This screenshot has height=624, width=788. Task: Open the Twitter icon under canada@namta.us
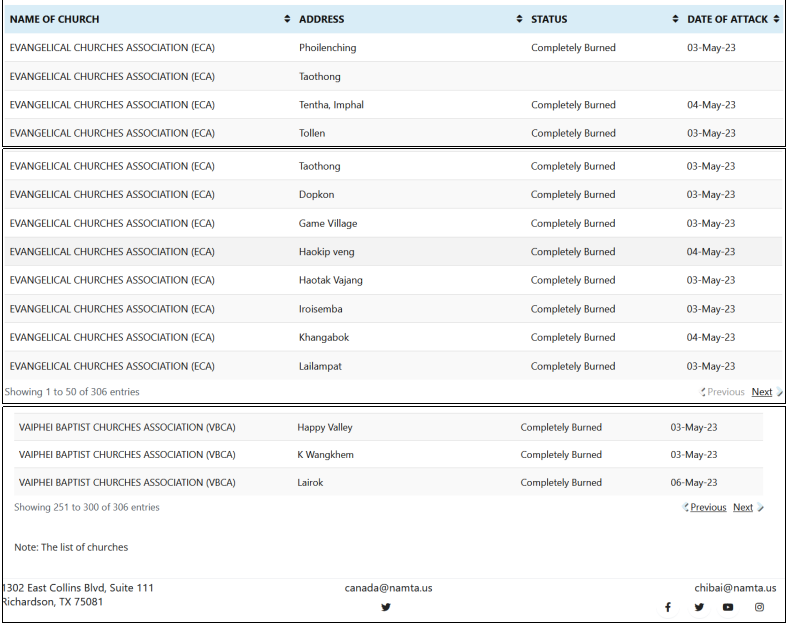click(x=386, y=607)
